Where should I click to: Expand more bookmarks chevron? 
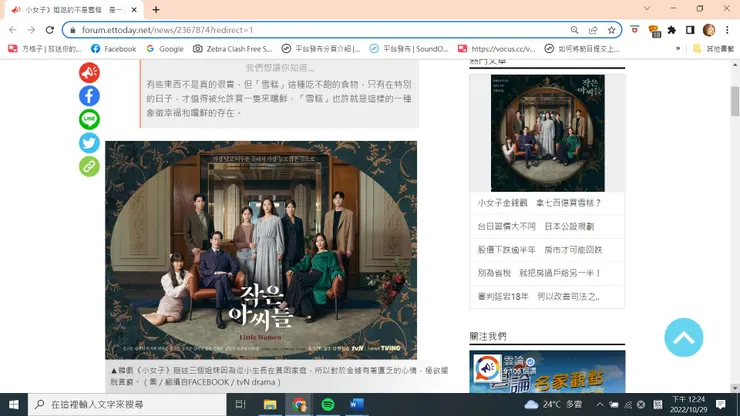click(x=678, y=49)
